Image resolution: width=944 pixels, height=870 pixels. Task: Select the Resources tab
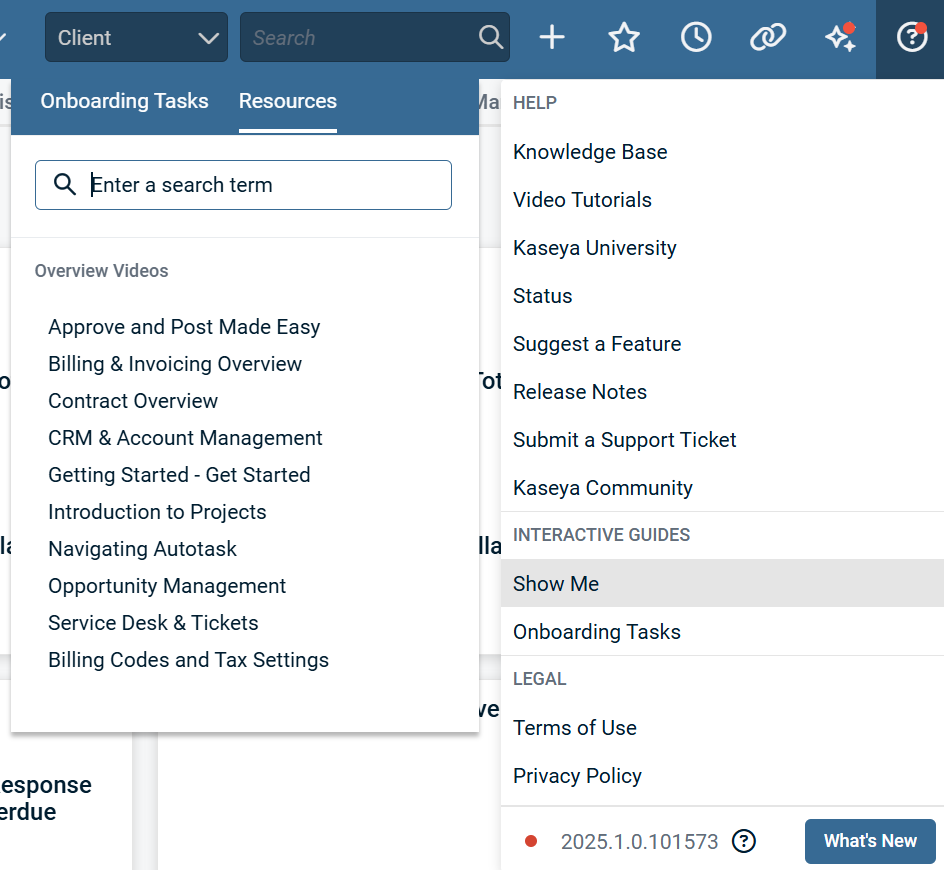coord(288,101)
